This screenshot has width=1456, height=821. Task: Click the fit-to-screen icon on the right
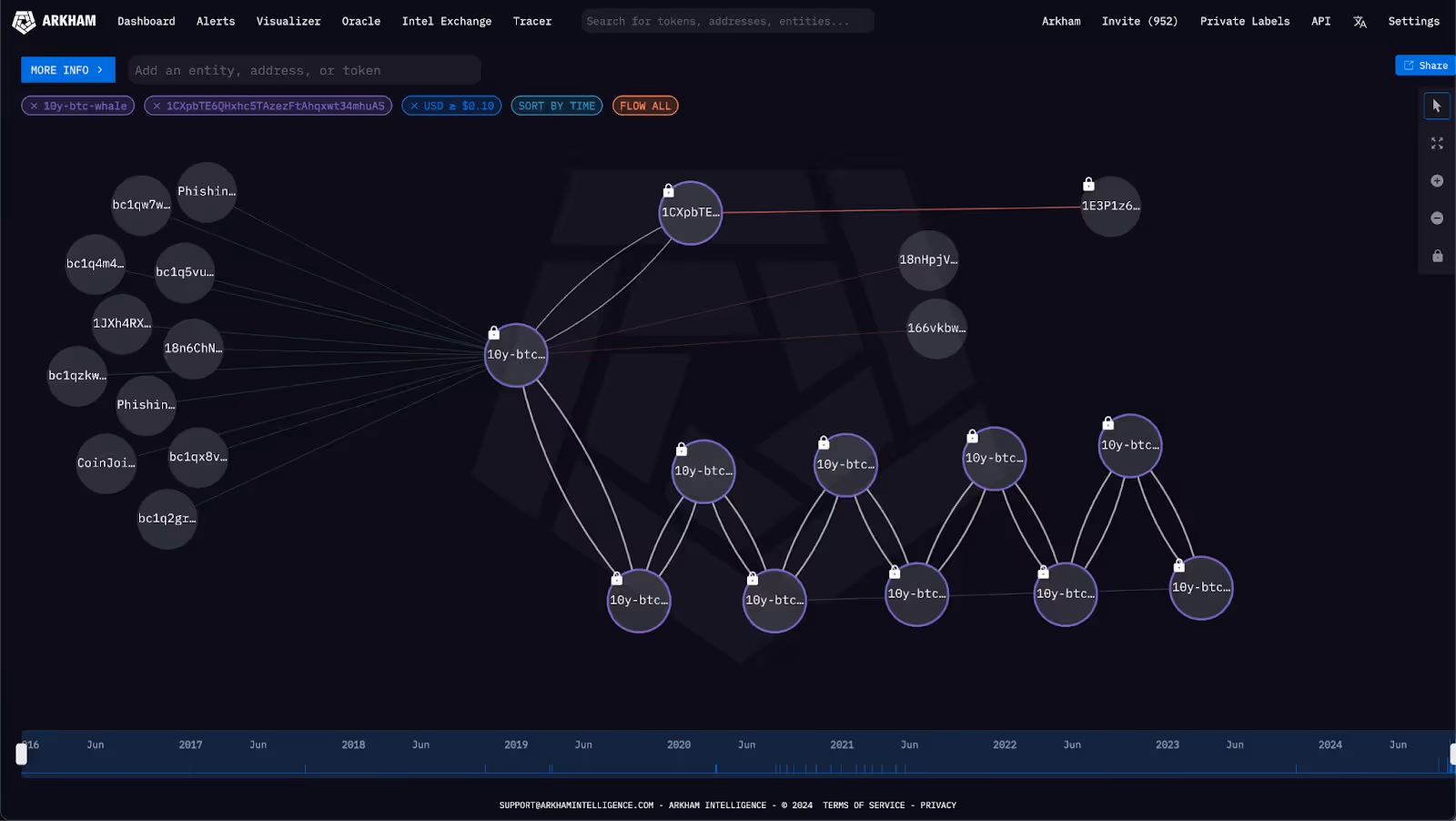pyautogui.click(x=1436, y=143)
